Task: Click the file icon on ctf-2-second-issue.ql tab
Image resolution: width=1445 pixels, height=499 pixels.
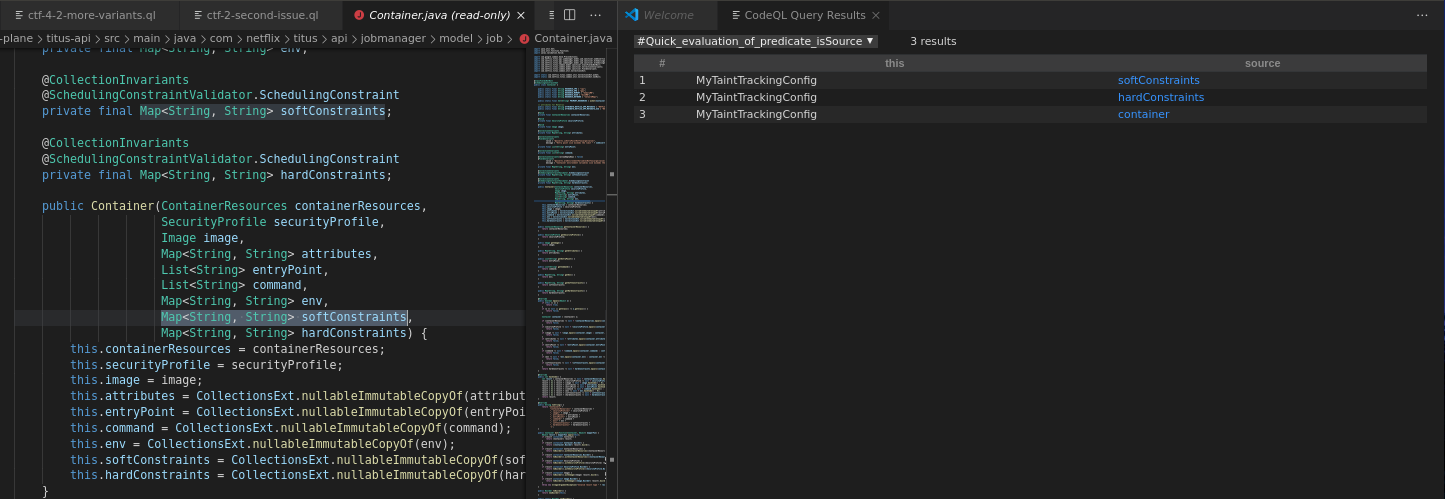Action: coord(197,15)
